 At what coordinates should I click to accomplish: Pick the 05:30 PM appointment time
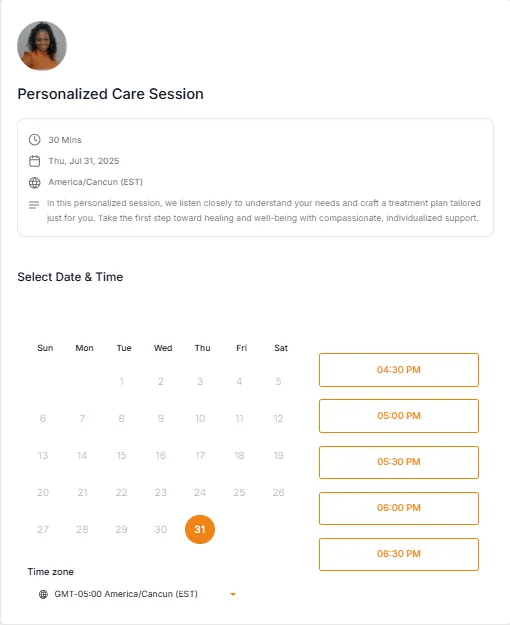click(x=399, y=462)
